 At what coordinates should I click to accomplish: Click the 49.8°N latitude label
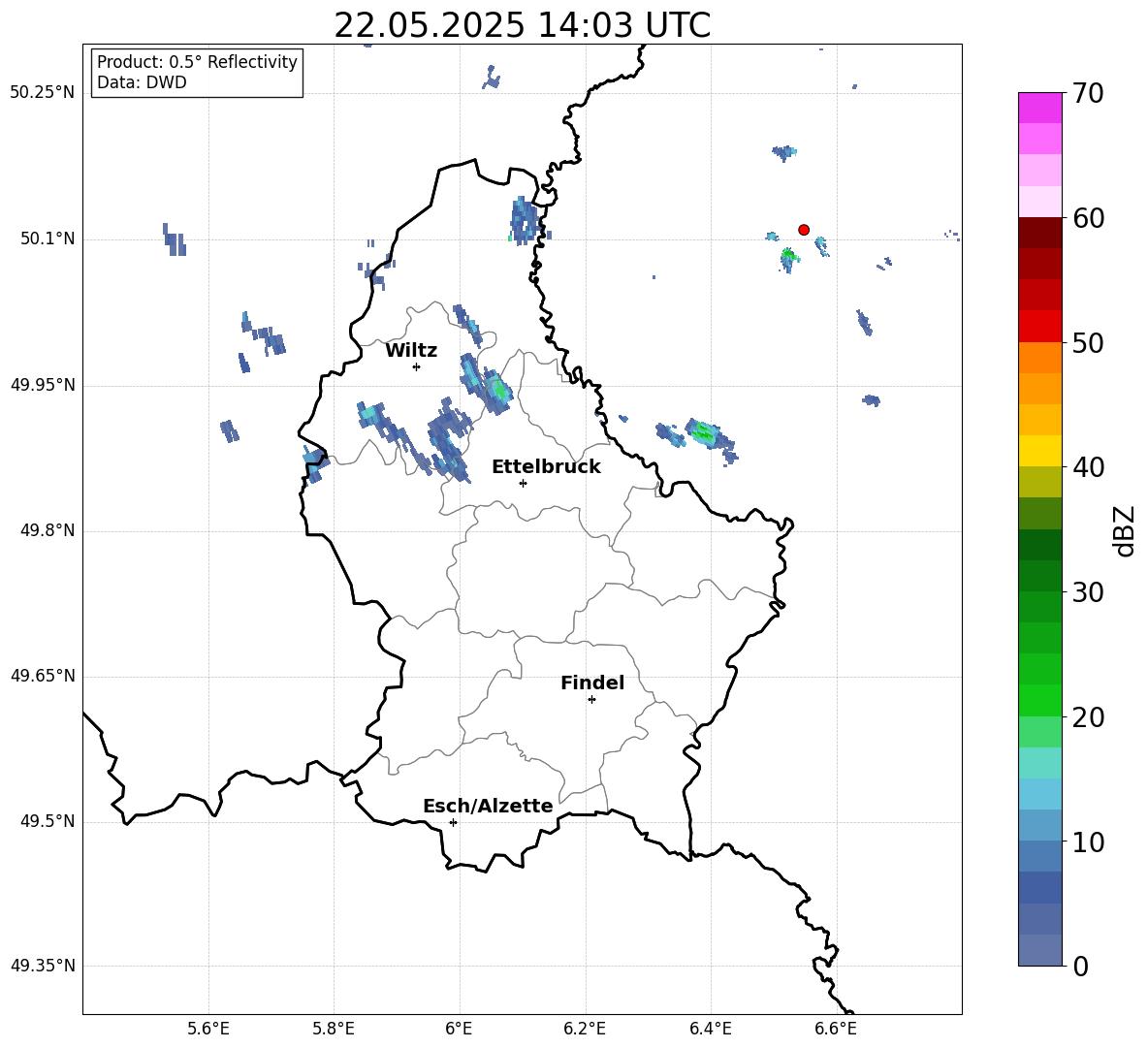(48, 530)
